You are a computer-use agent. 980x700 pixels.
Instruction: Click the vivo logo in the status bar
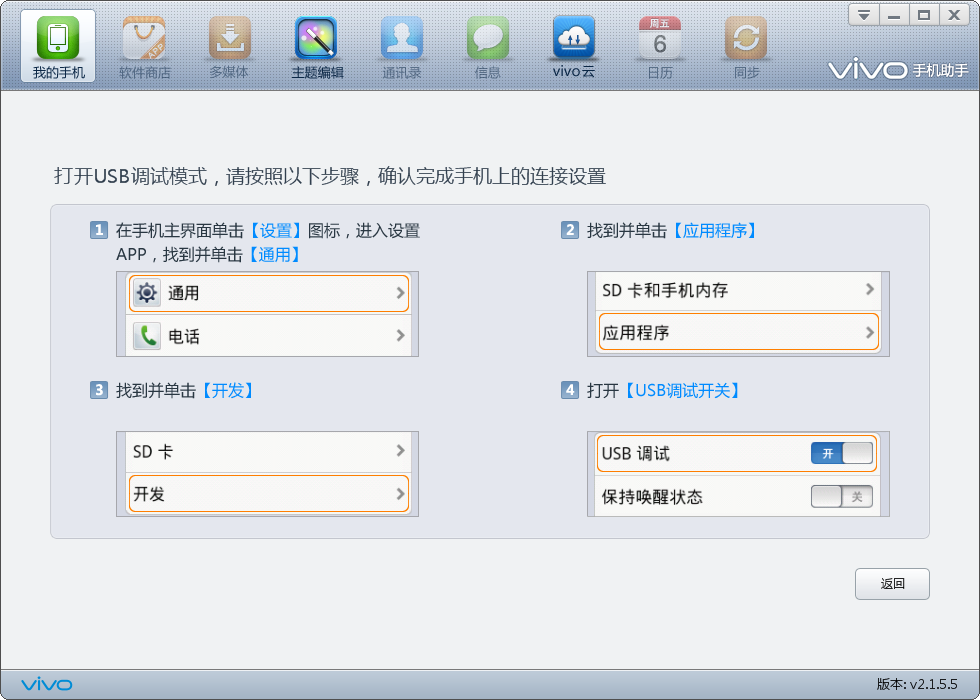coord(47,684)
